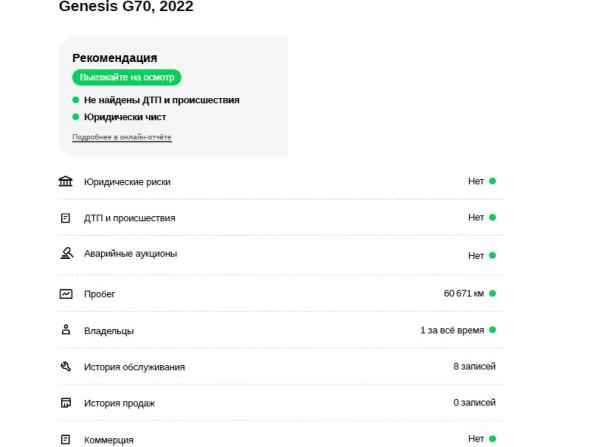Click the Юридически чист bullet text
This screenshot has width=591, height=447.
(x=125, y=117)
